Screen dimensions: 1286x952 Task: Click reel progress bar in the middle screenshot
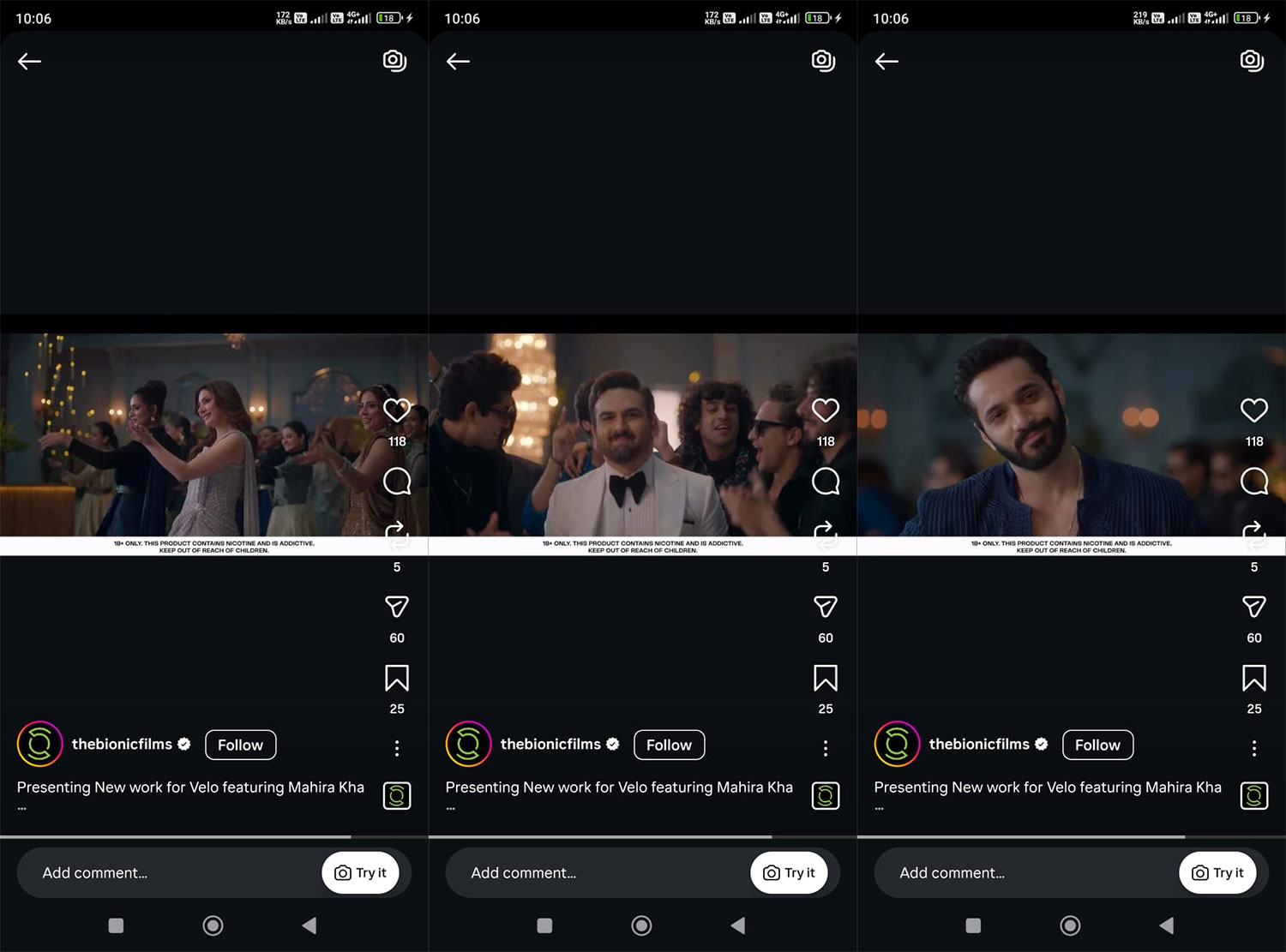pyautogui.click(x=643, y=836)
